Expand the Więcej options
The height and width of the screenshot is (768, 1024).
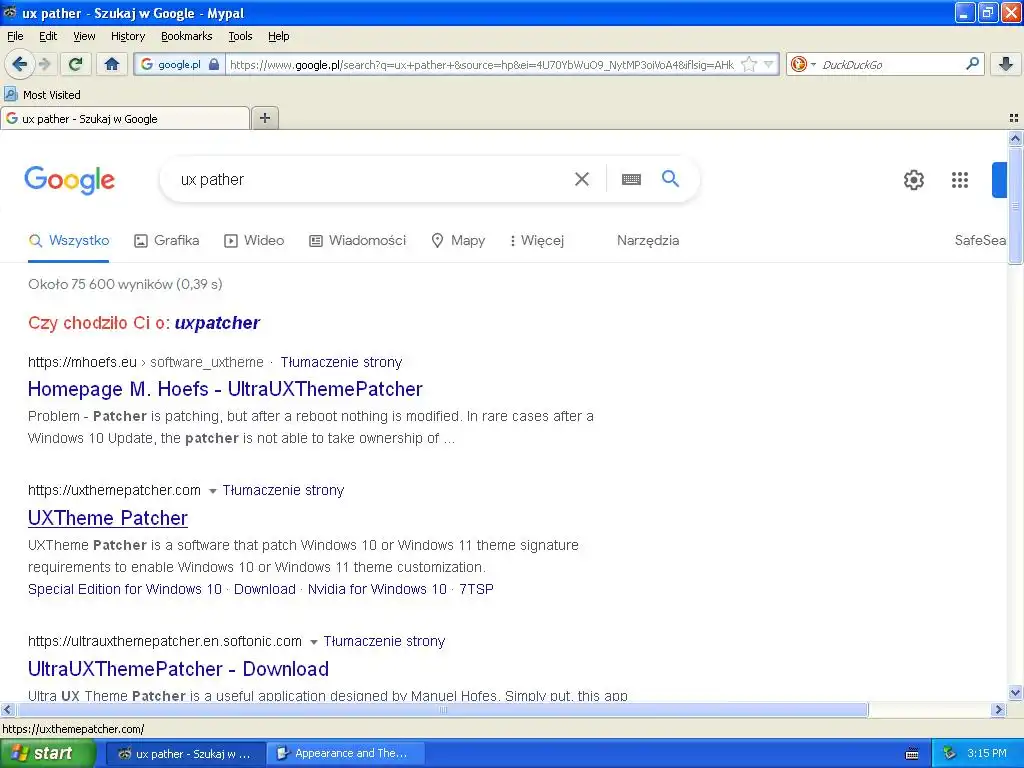(x=537, y=240)
